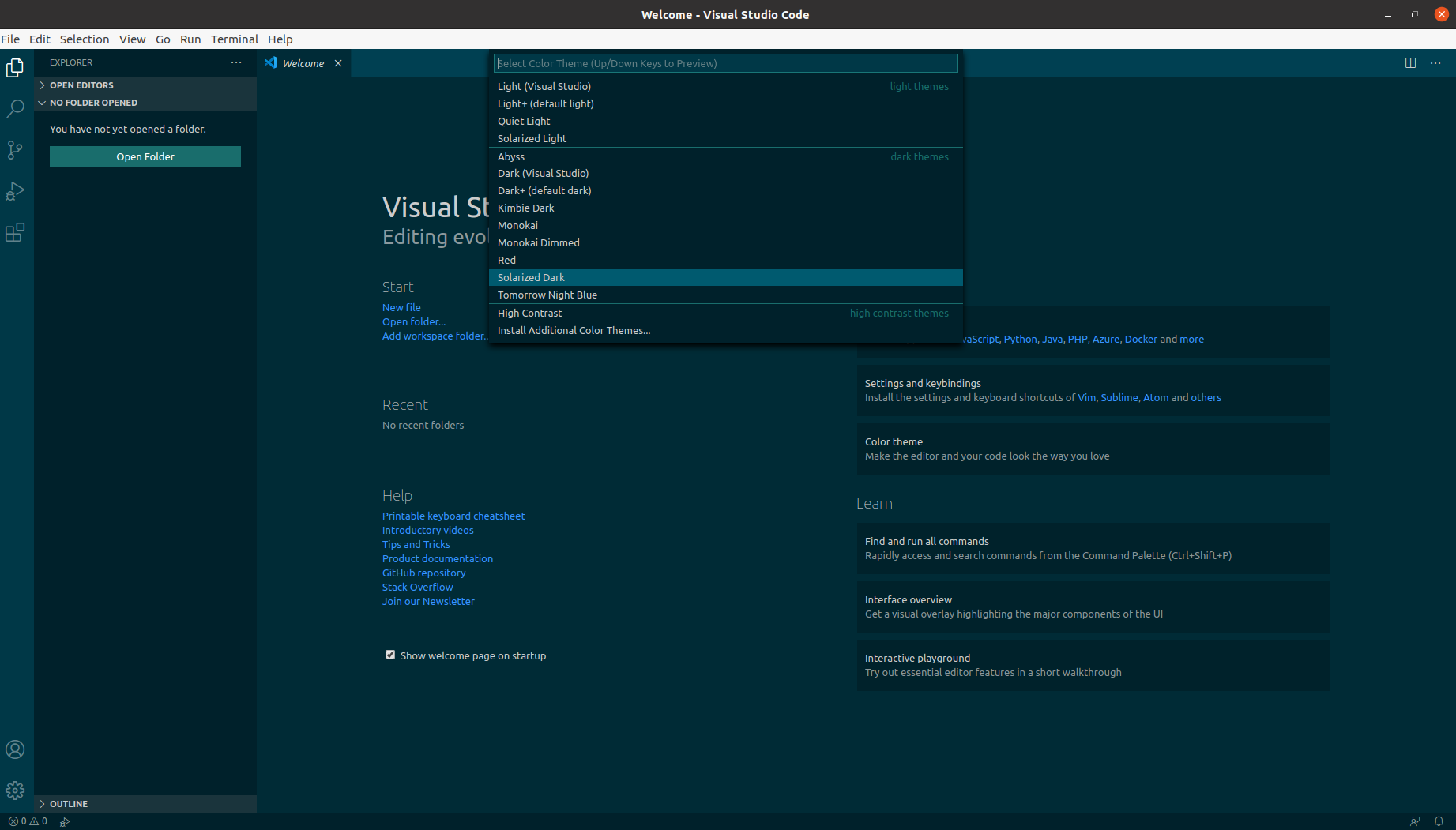Open Printable keyboard cheatsheet link
This screenshot has width=1456, height=830.
point(453,516)
